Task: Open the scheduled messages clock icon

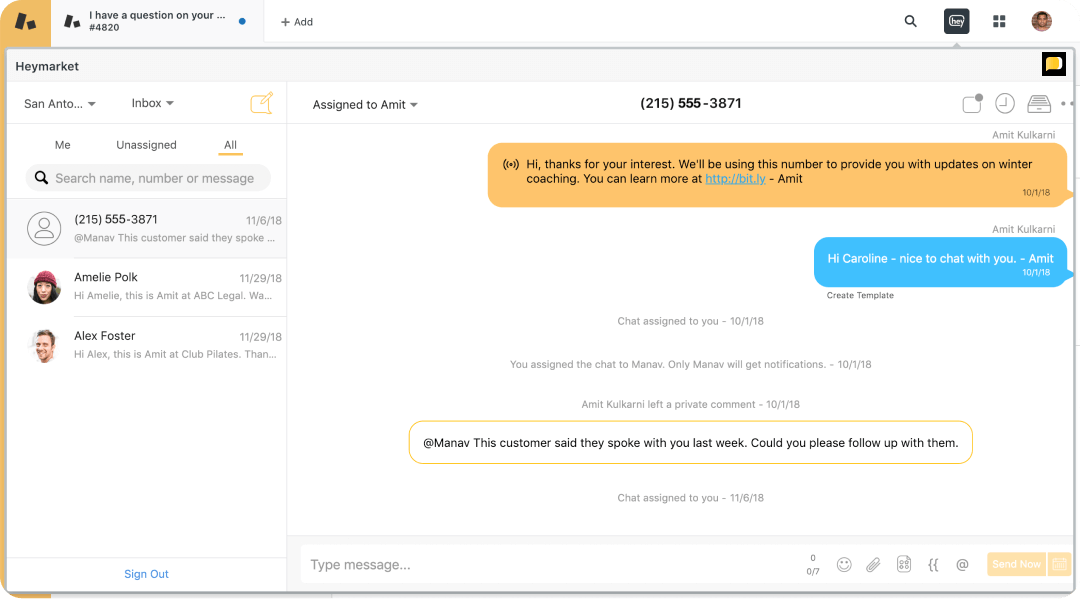Action: [1005, 103]
